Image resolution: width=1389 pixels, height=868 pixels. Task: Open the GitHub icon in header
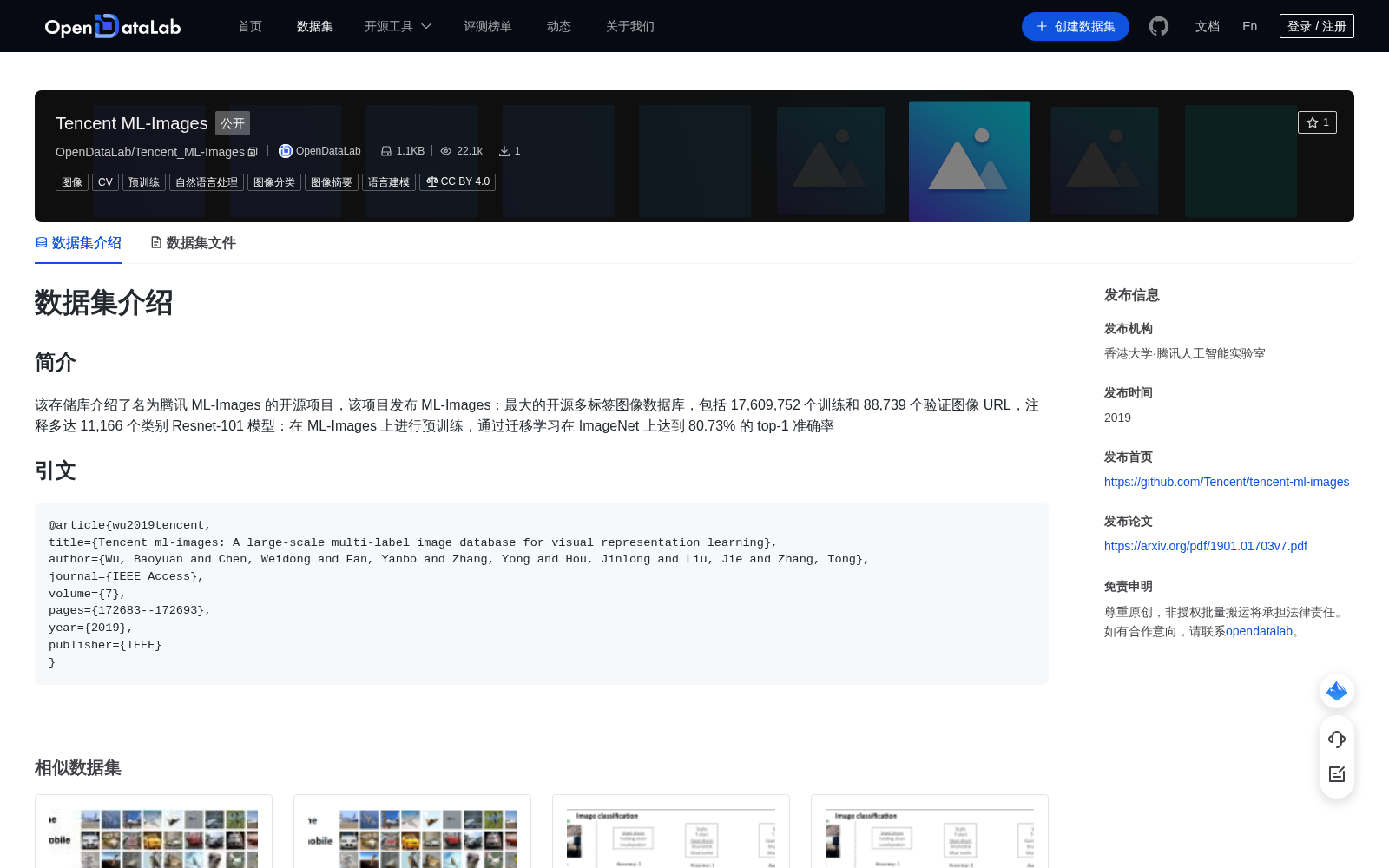1158,26
